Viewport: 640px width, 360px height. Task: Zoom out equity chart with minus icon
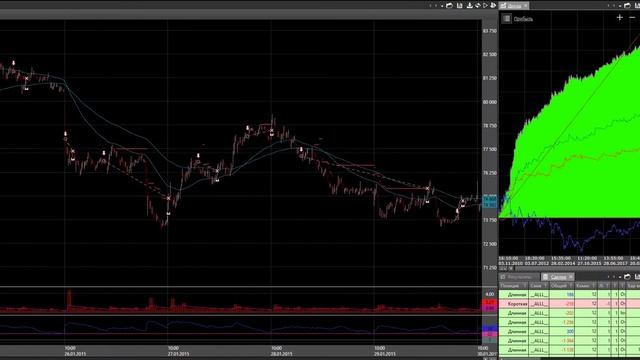[x=632, y=17]
